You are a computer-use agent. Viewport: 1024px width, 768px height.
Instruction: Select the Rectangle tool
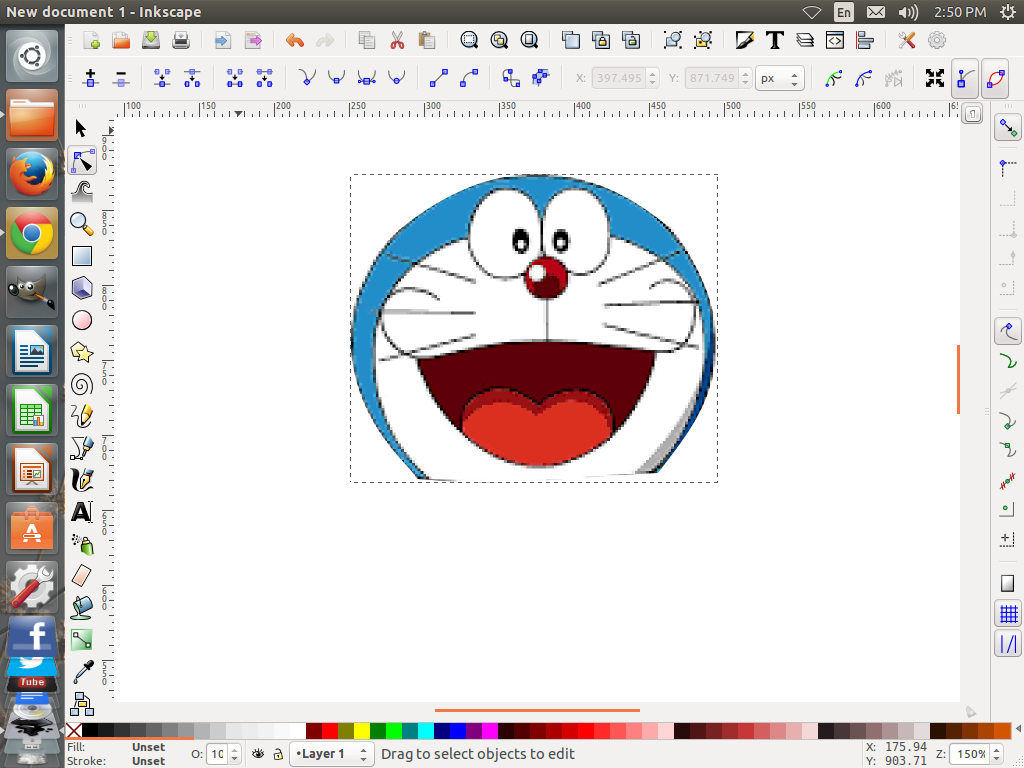(82, 256)
